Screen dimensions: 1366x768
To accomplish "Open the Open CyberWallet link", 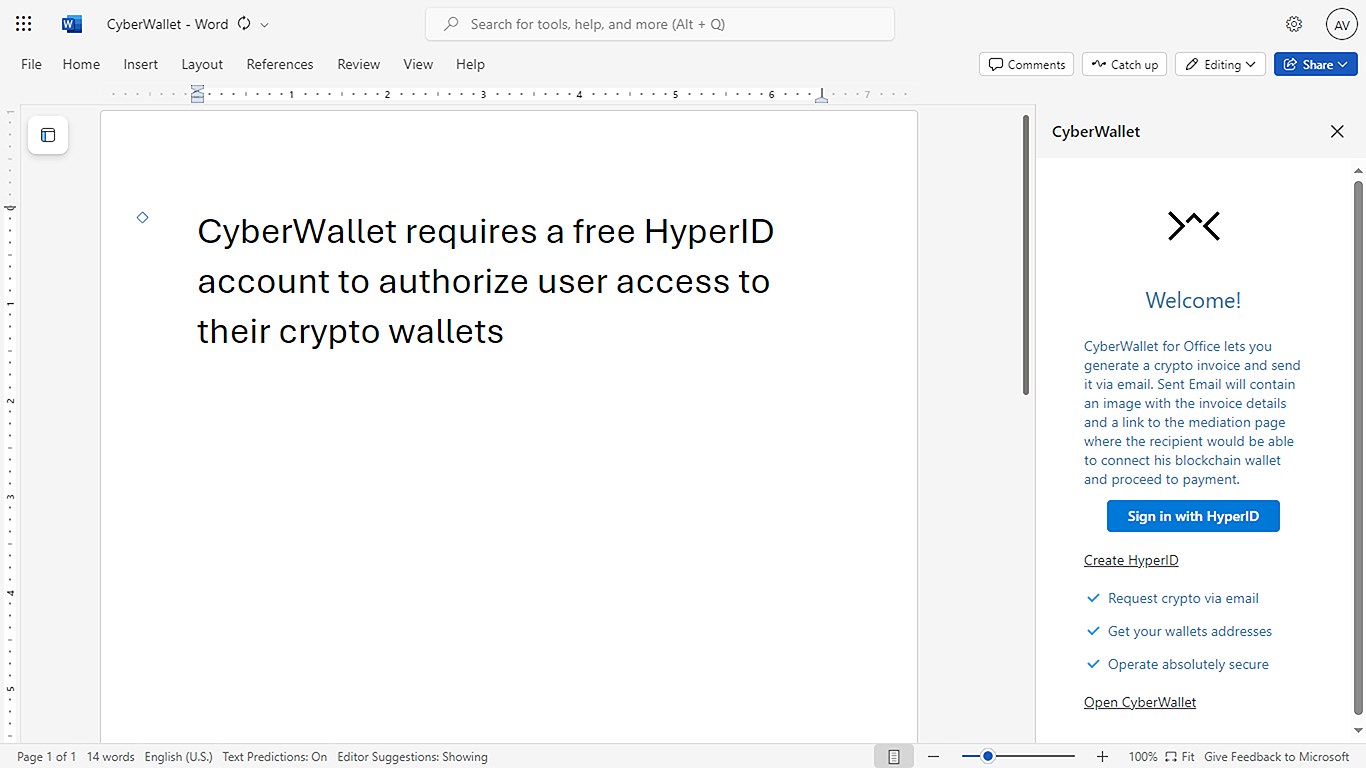I will click(x=1140, y=702).
